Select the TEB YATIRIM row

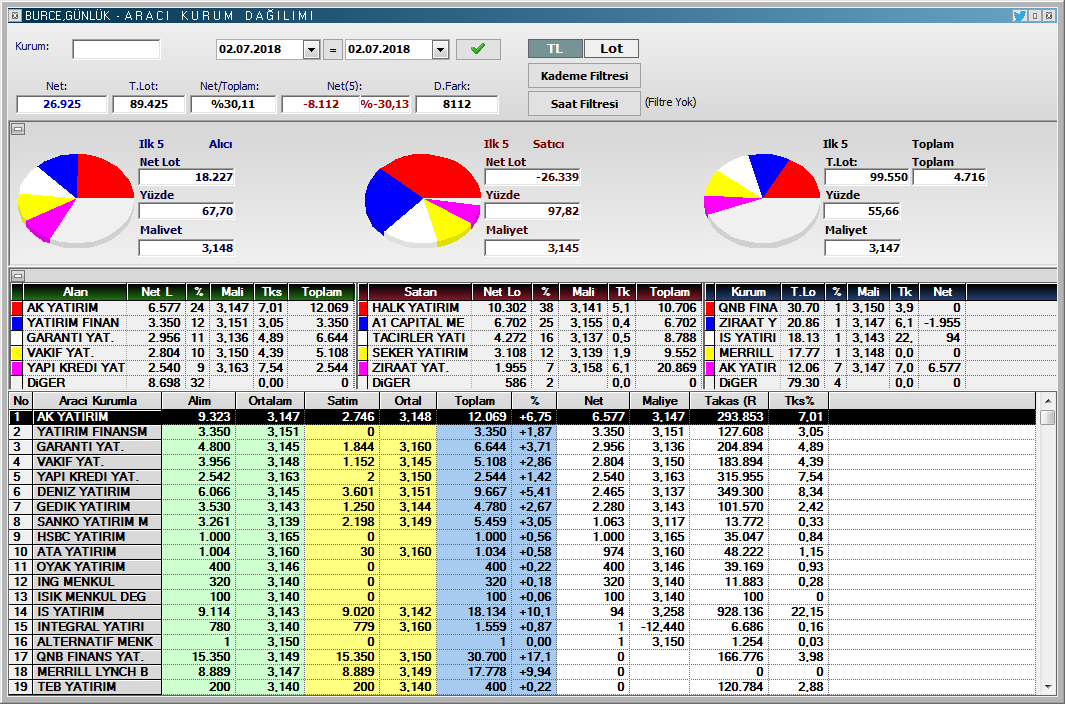(523, 686)
